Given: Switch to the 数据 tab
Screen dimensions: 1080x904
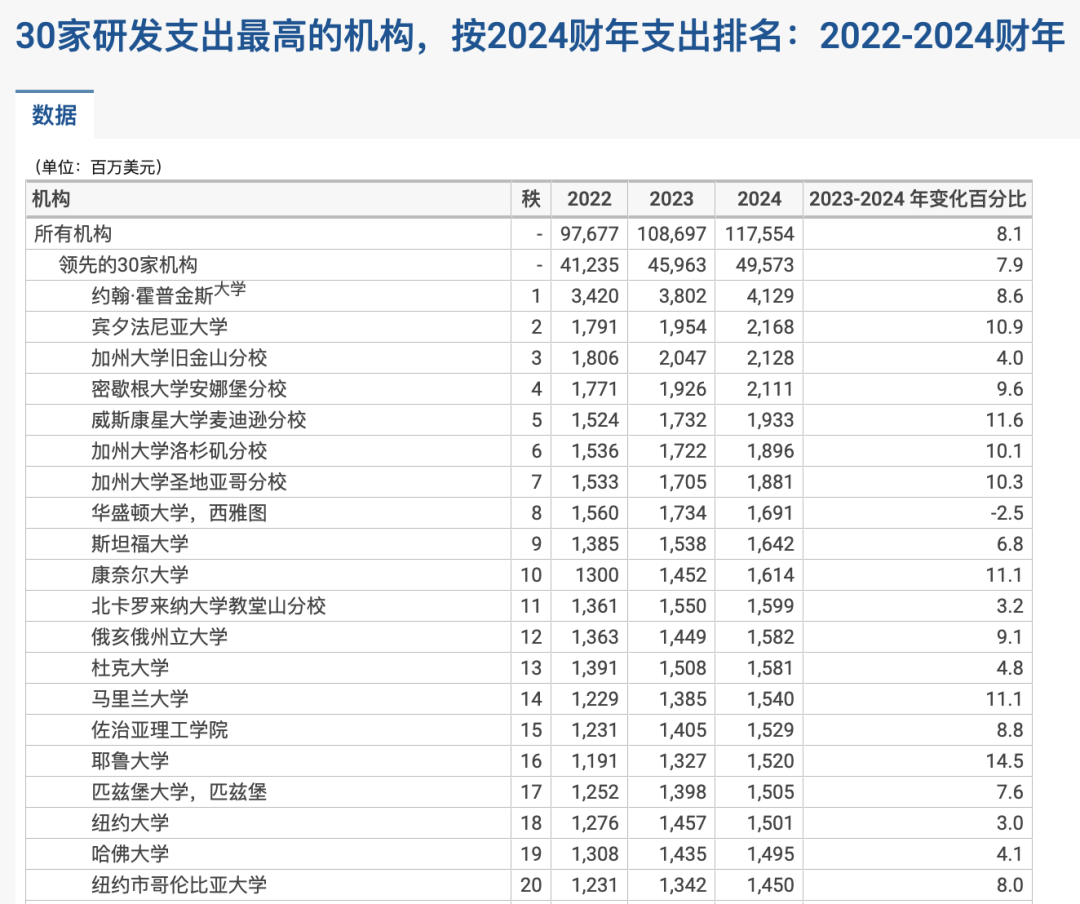Looking at the screenshot, I should pos(54,115).
